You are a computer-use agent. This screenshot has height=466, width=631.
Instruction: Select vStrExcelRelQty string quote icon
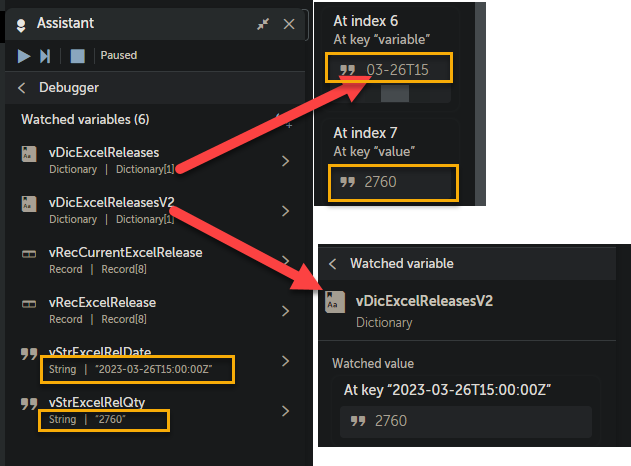pyautogui.click(x=29, y=404)
